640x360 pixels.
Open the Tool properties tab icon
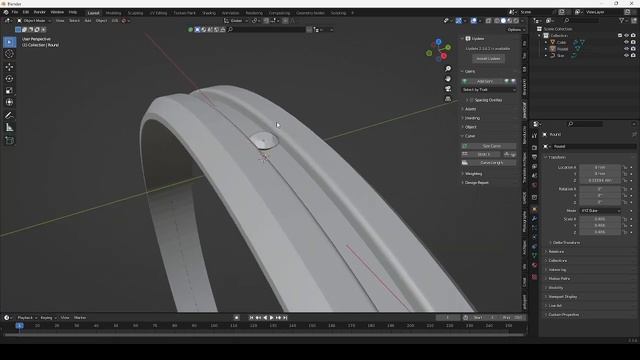tap(534, 136)
